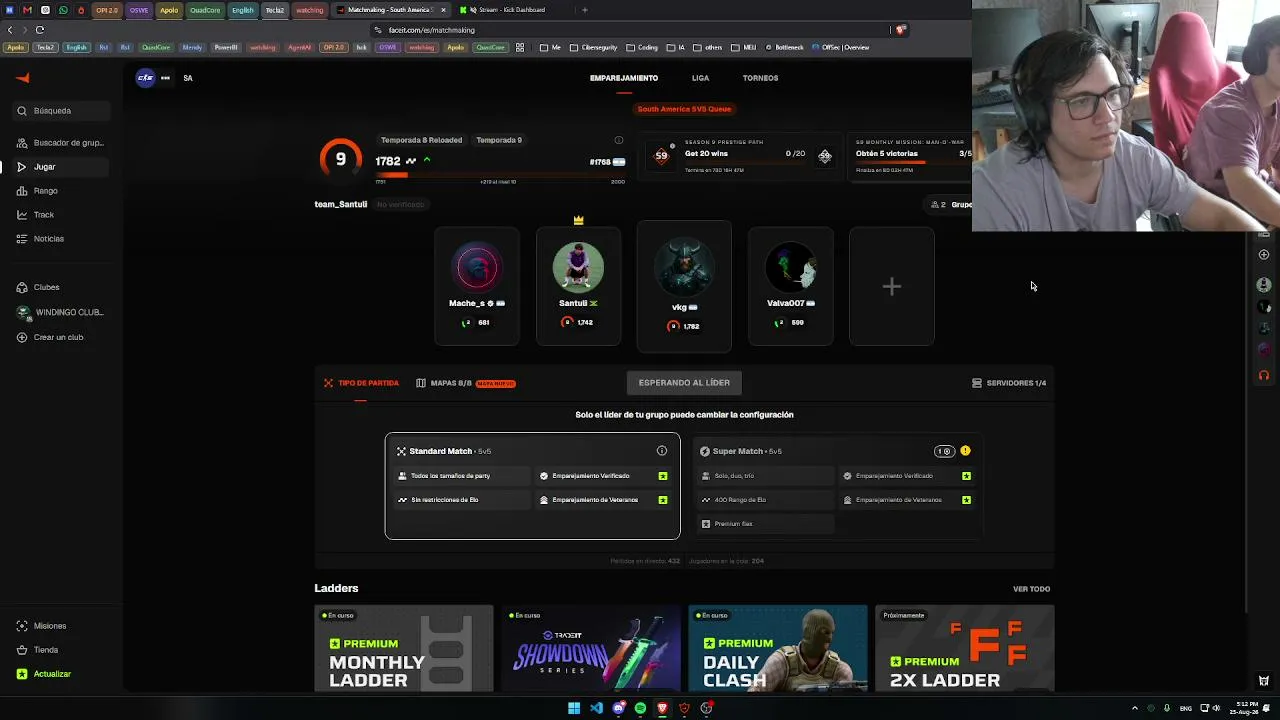The image size is (1280, 720).
Task: Click the browser back arrow
Action: [x=10, y=30]
